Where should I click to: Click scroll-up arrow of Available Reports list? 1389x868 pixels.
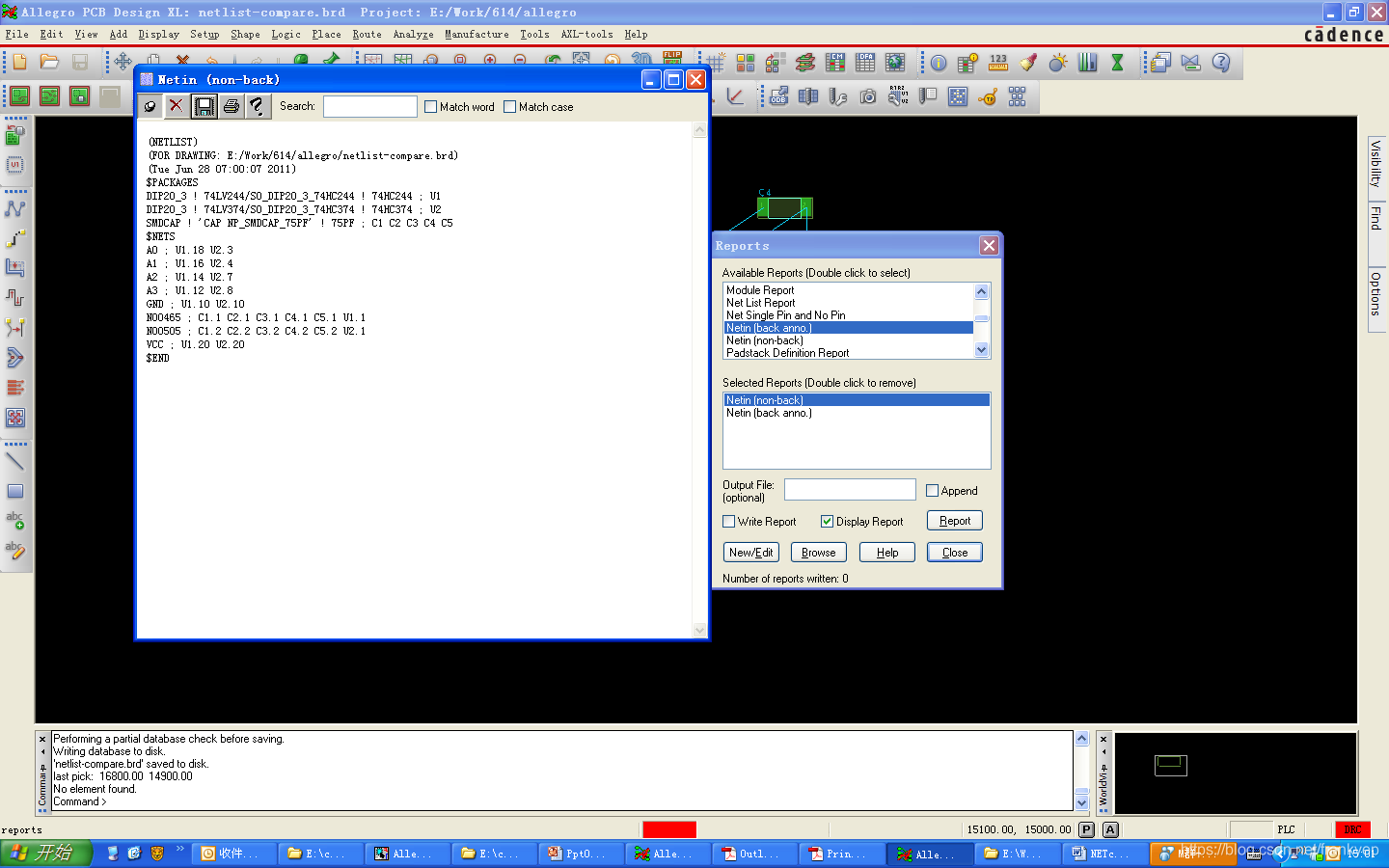982,291
